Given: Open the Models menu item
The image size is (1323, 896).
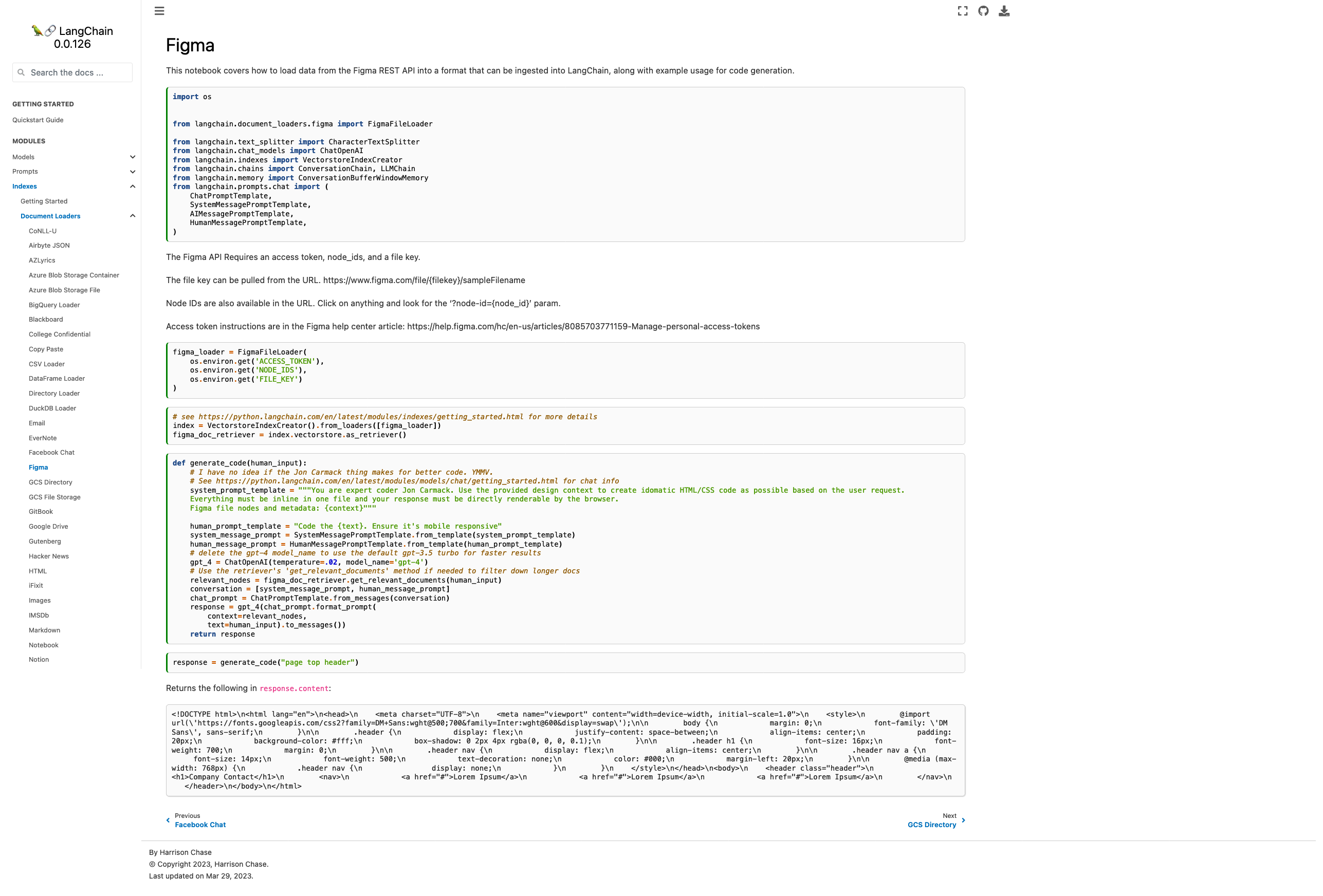Looking at the screenshot, I should (23, 157).
